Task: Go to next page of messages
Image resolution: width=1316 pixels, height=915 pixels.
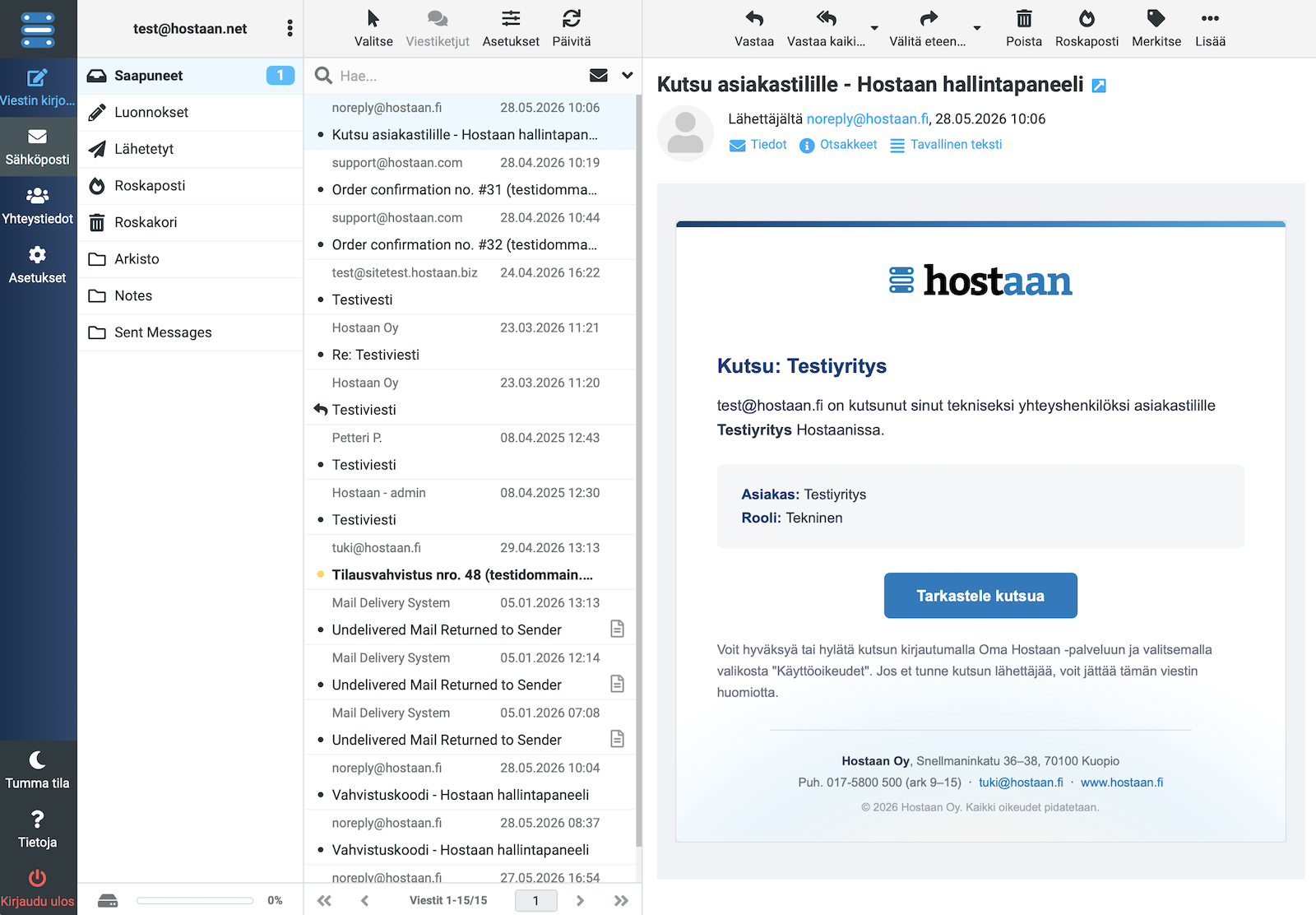Action: tap(581, 901)
